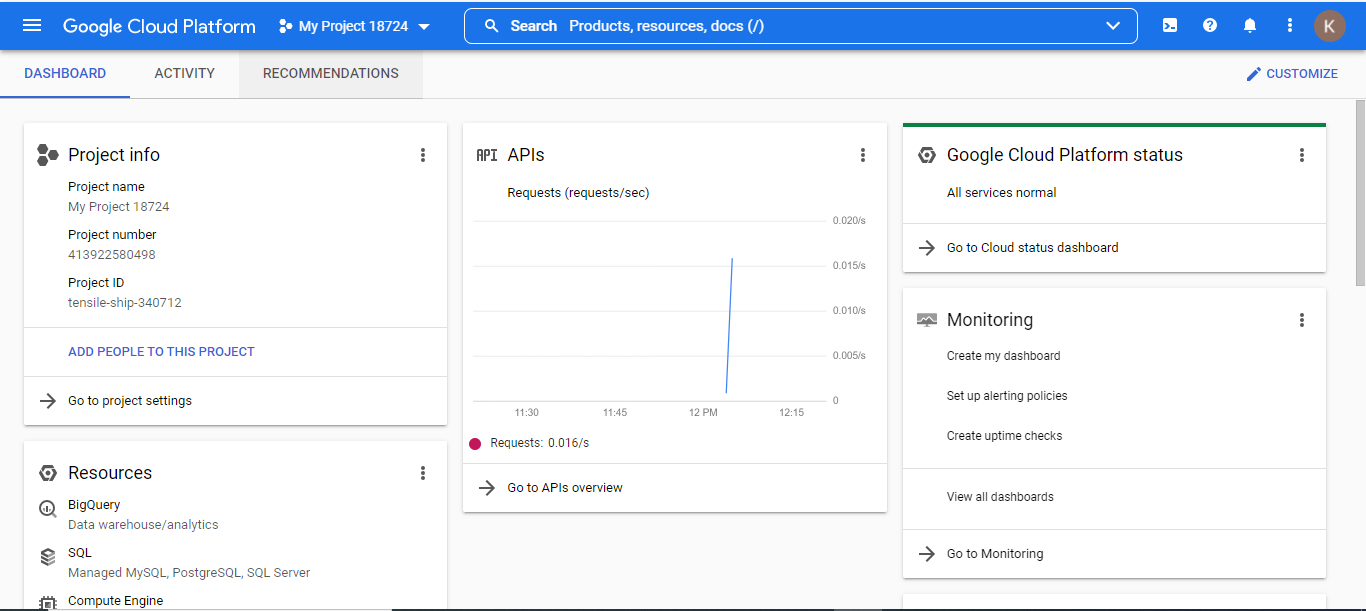This screenshot has width=1366, height=611.
Task: Click the All services normal text
Action: click(x=1002, y=193)
